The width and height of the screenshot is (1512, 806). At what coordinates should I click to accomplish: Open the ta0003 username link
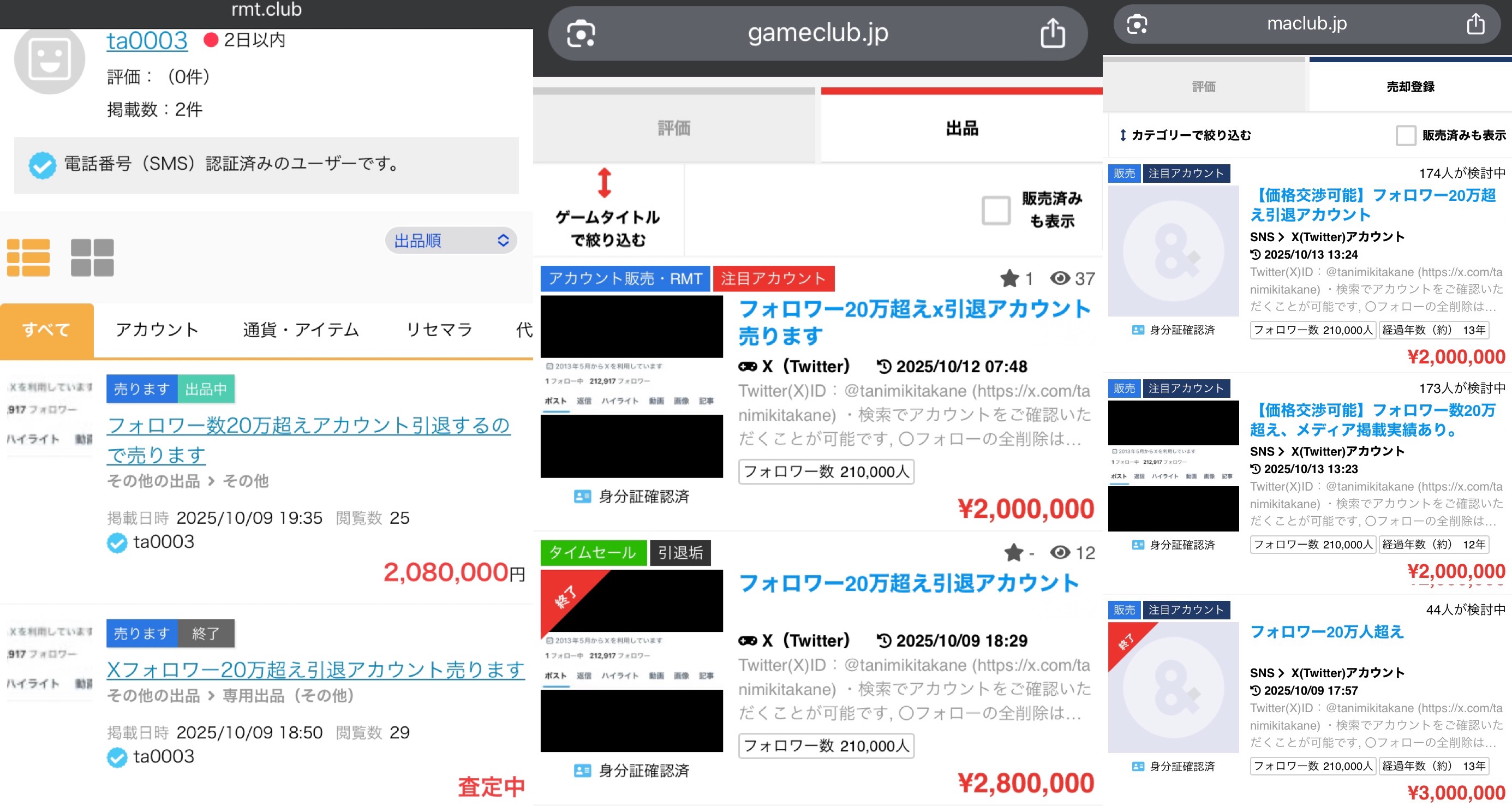[x=147, y=40]
